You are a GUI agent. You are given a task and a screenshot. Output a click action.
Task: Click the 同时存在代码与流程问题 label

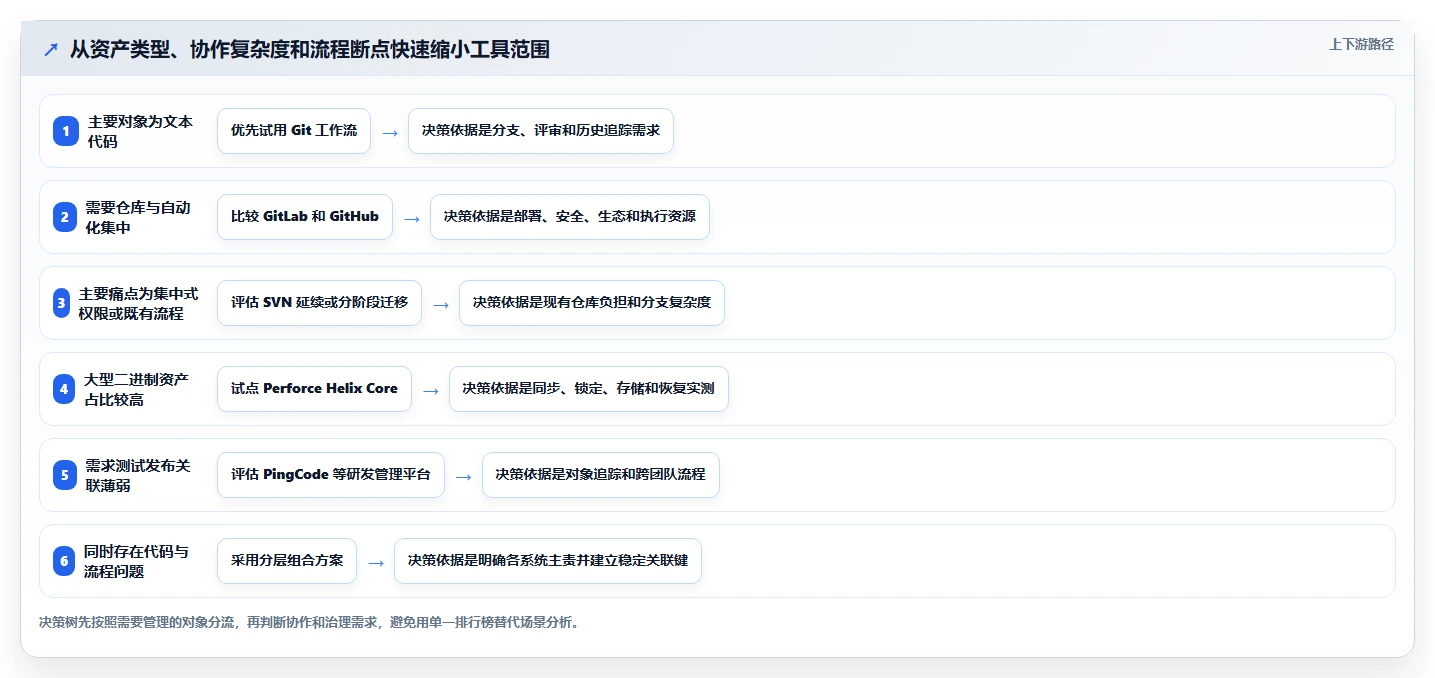click(136, 561)
